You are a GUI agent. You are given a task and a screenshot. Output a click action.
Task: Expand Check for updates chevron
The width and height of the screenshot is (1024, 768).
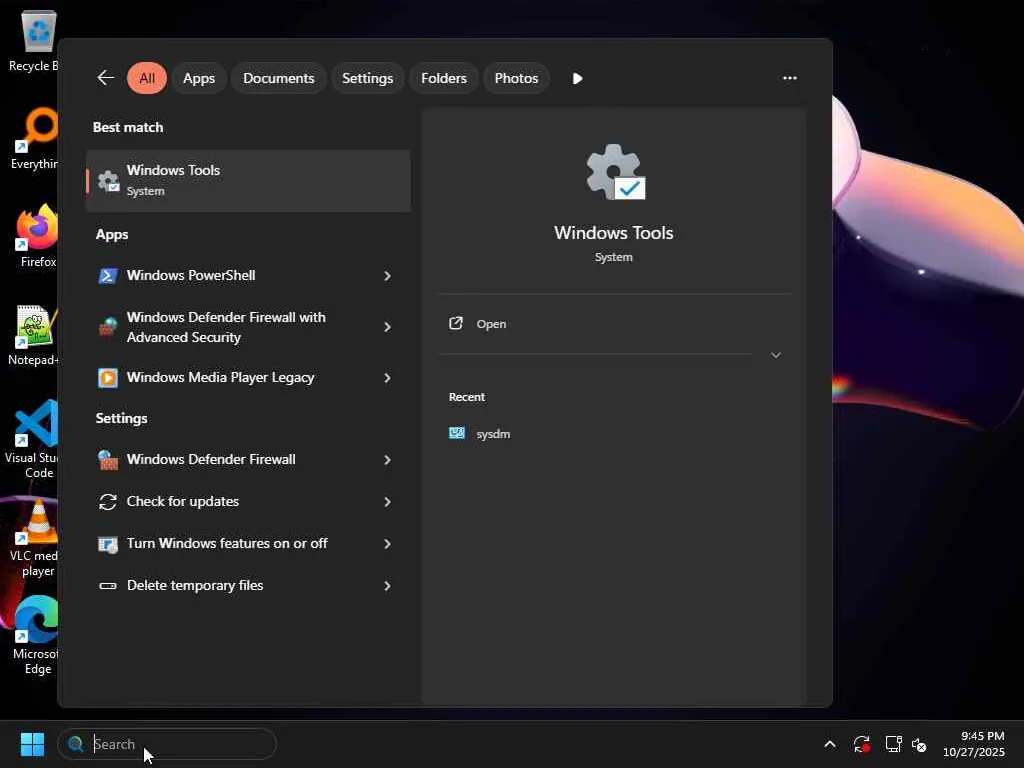[387, 502]
